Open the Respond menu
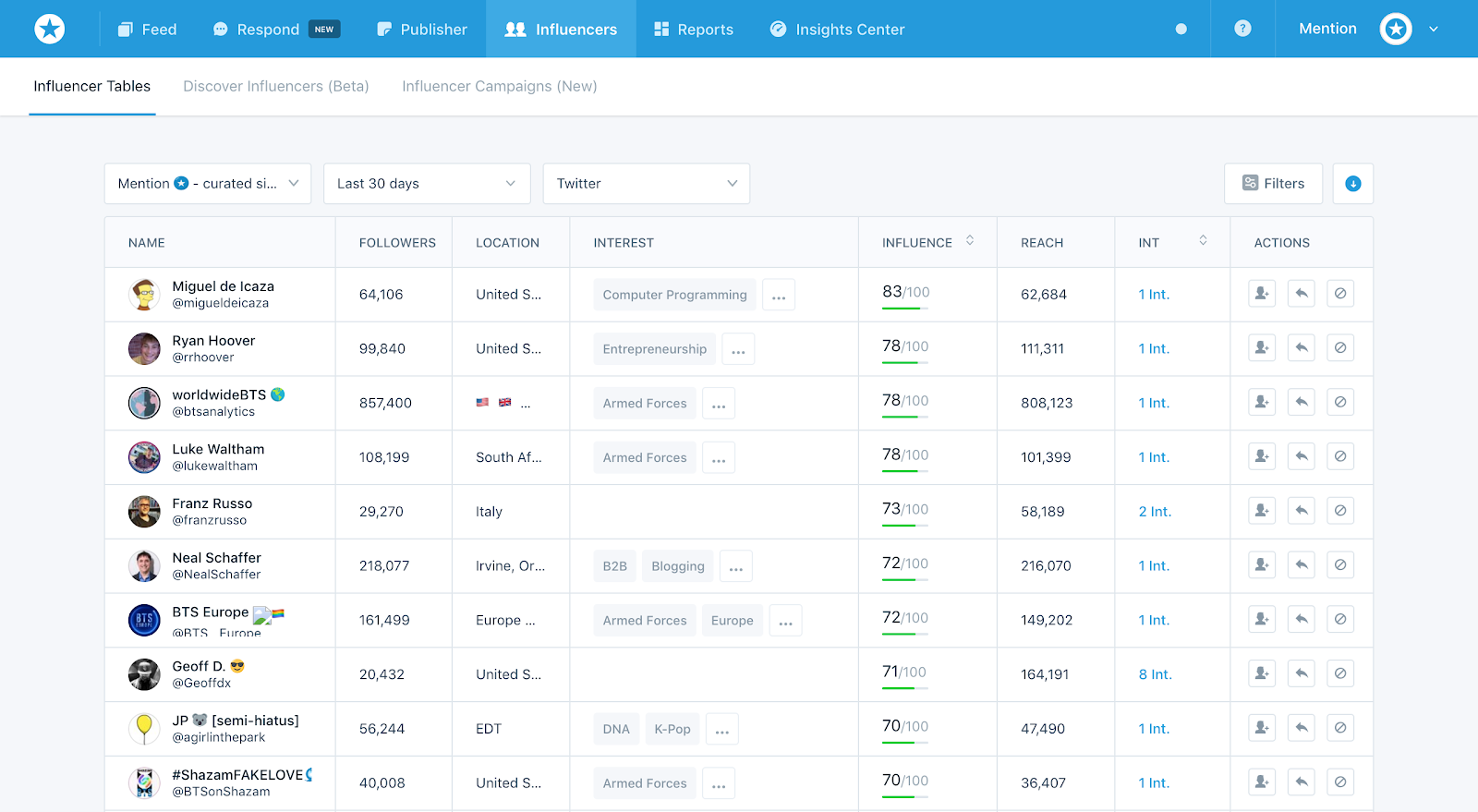This screenshot has height=812, width=1478. coord(276,30)
